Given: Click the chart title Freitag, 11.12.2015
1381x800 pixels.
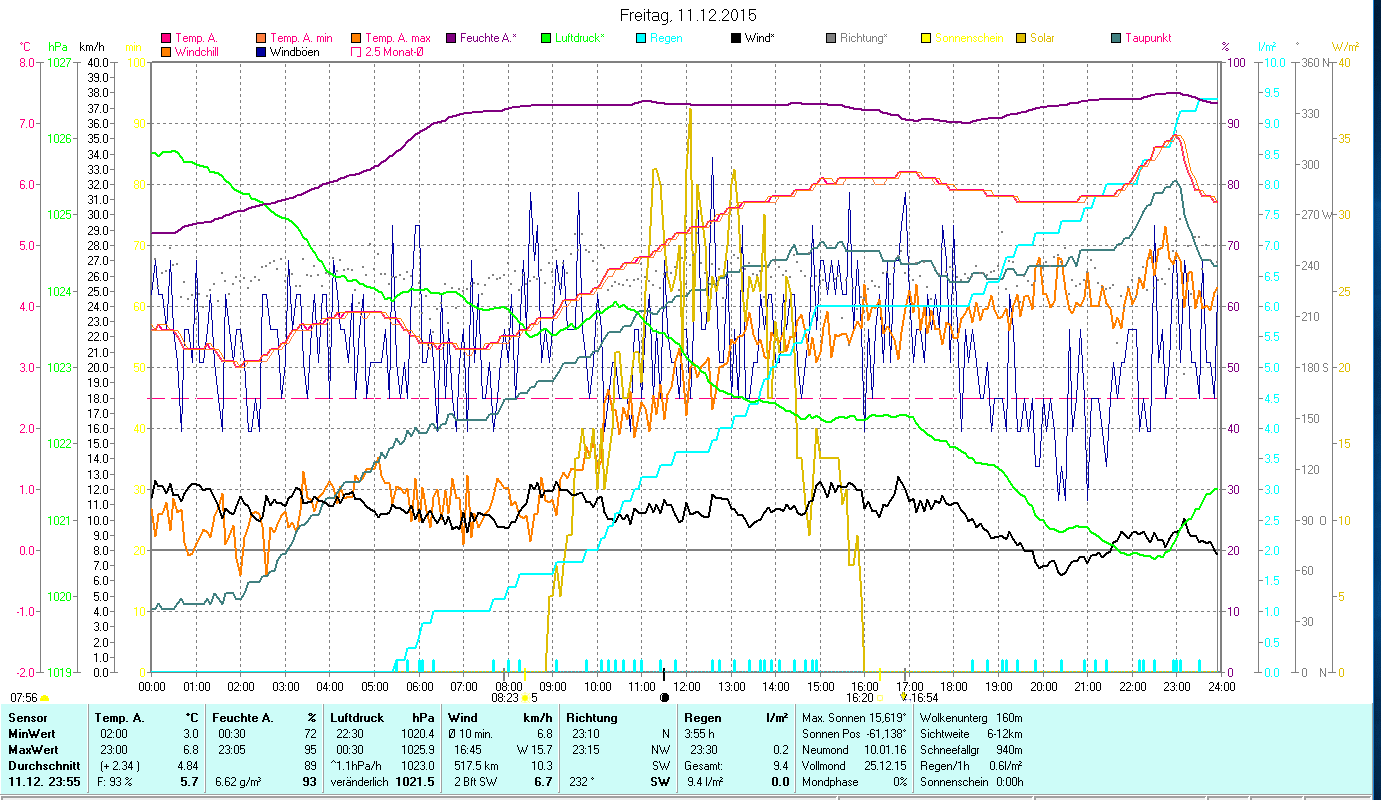Looking at the screenshot, I should click(688, 15).
